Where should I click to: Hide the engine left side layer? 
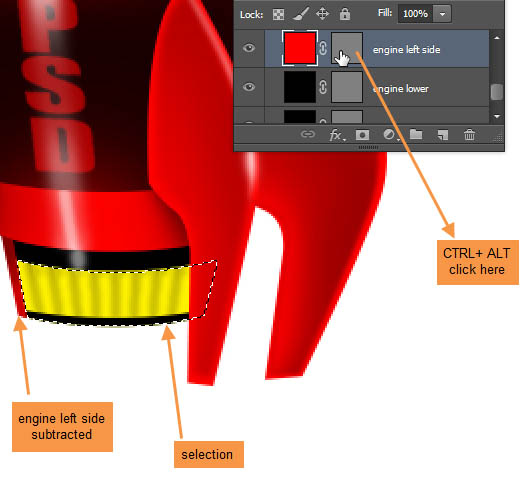pyautogui.click(x=249, y=48)
